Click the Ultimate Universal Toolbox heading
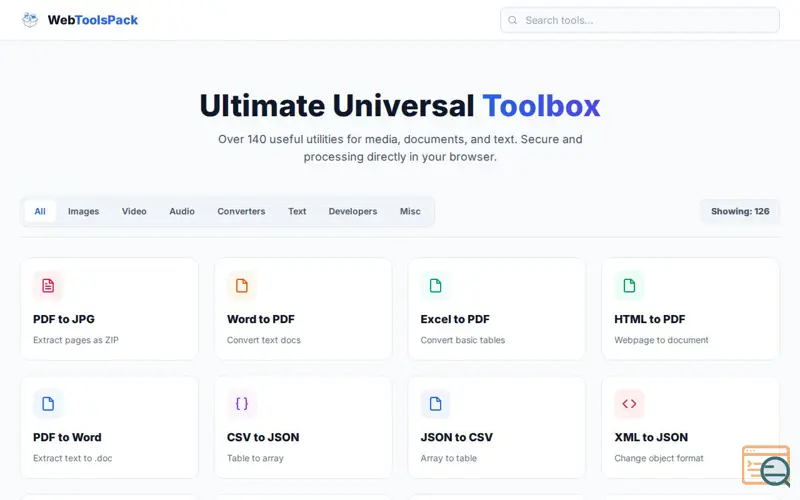800x500 pixels. click(x=400, y=106)
